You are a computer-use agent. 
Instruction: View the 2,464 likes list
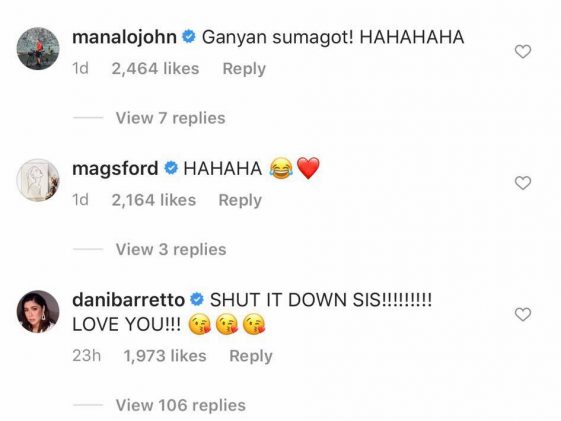click(x=155, y=69)
